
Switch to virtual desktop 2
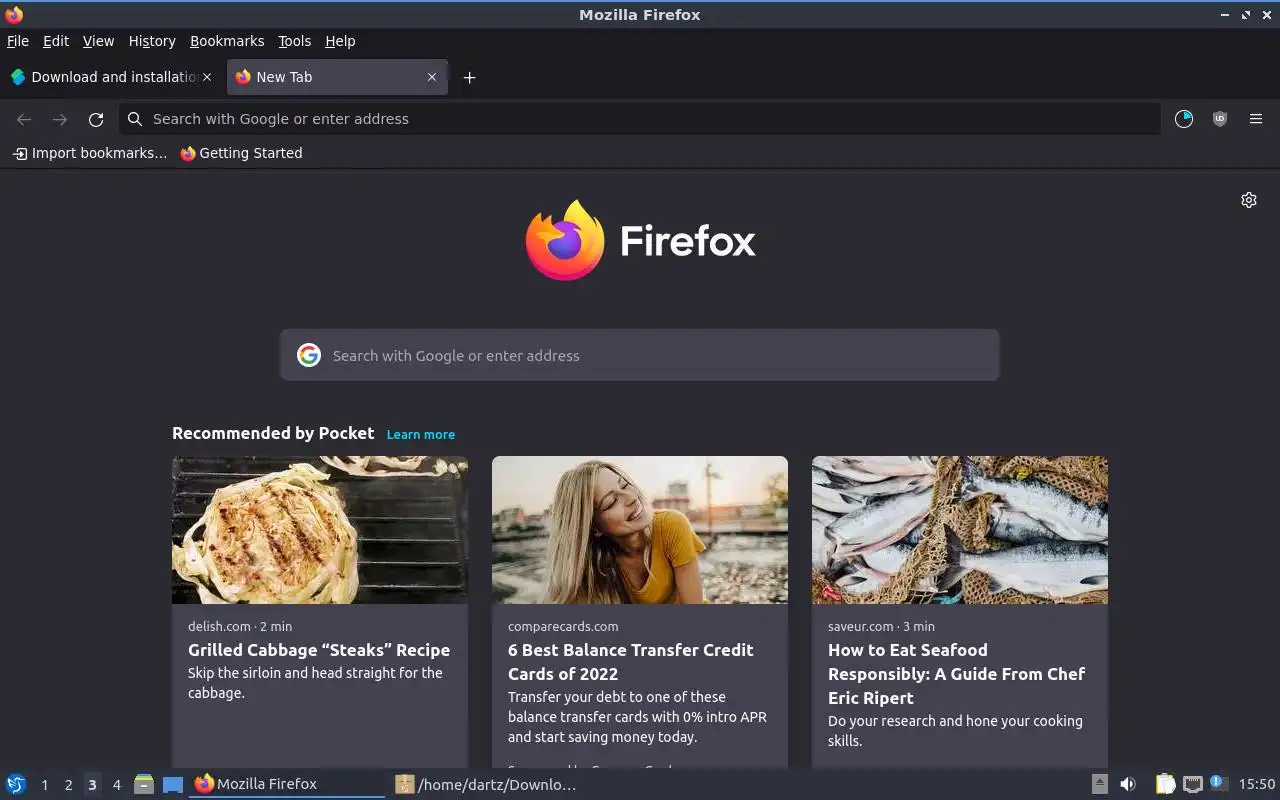point(69,785)
